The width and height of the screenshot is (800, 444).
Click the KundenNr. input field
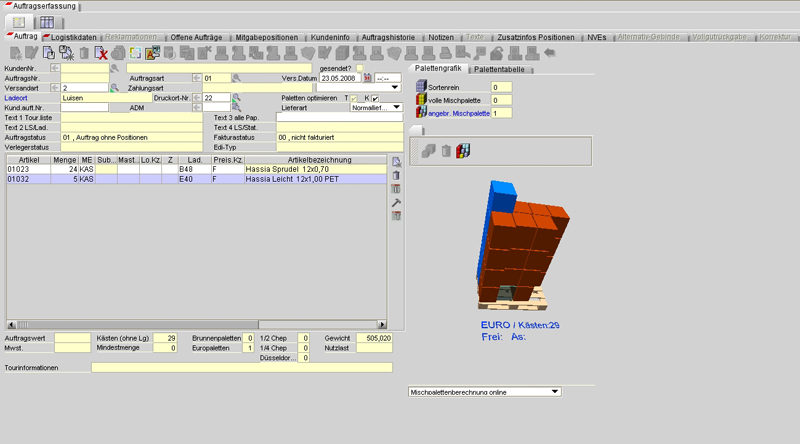tap(85, 68)
